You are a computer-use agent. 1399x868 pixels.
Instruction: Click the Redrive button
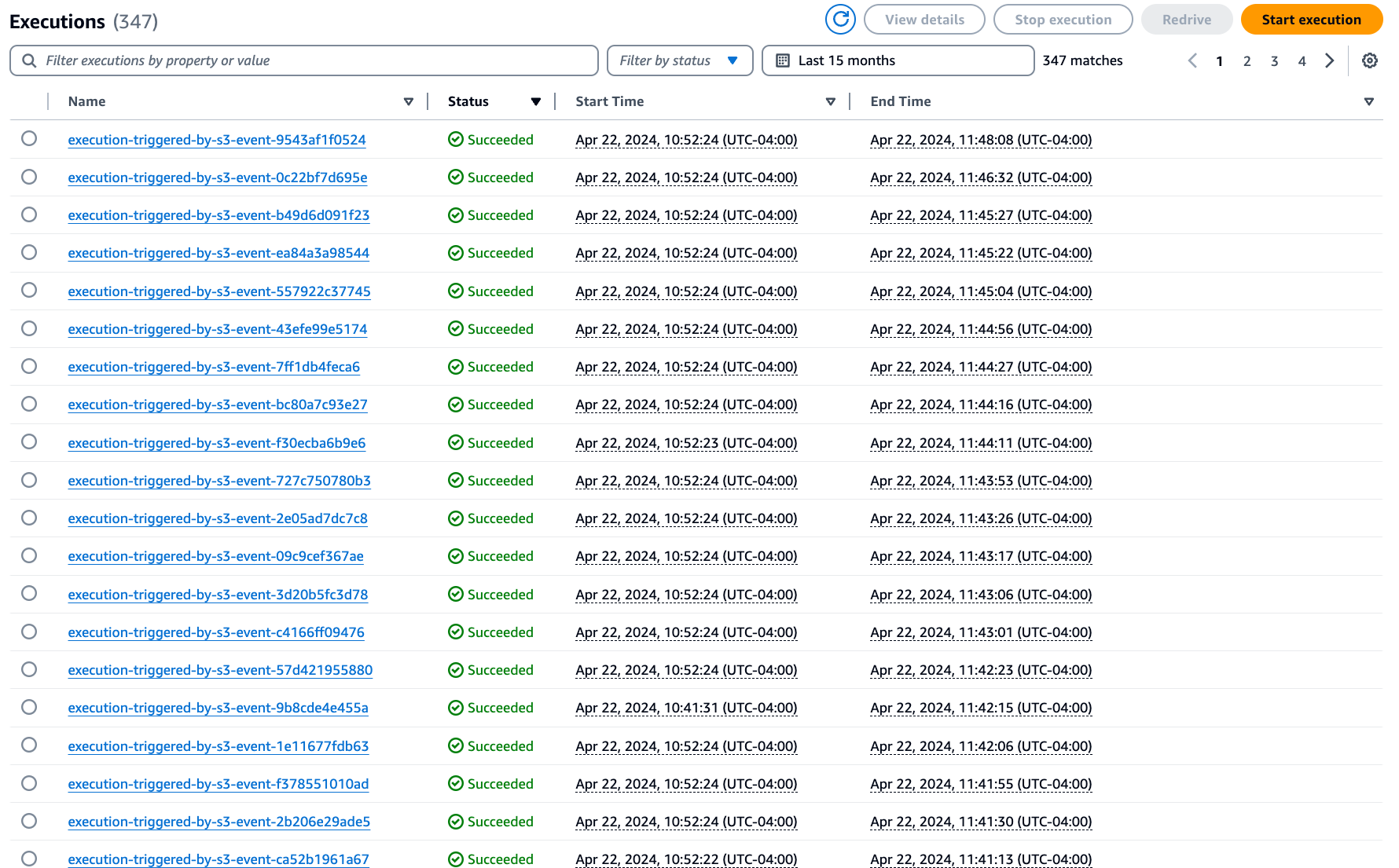[x=1187, y=20]
